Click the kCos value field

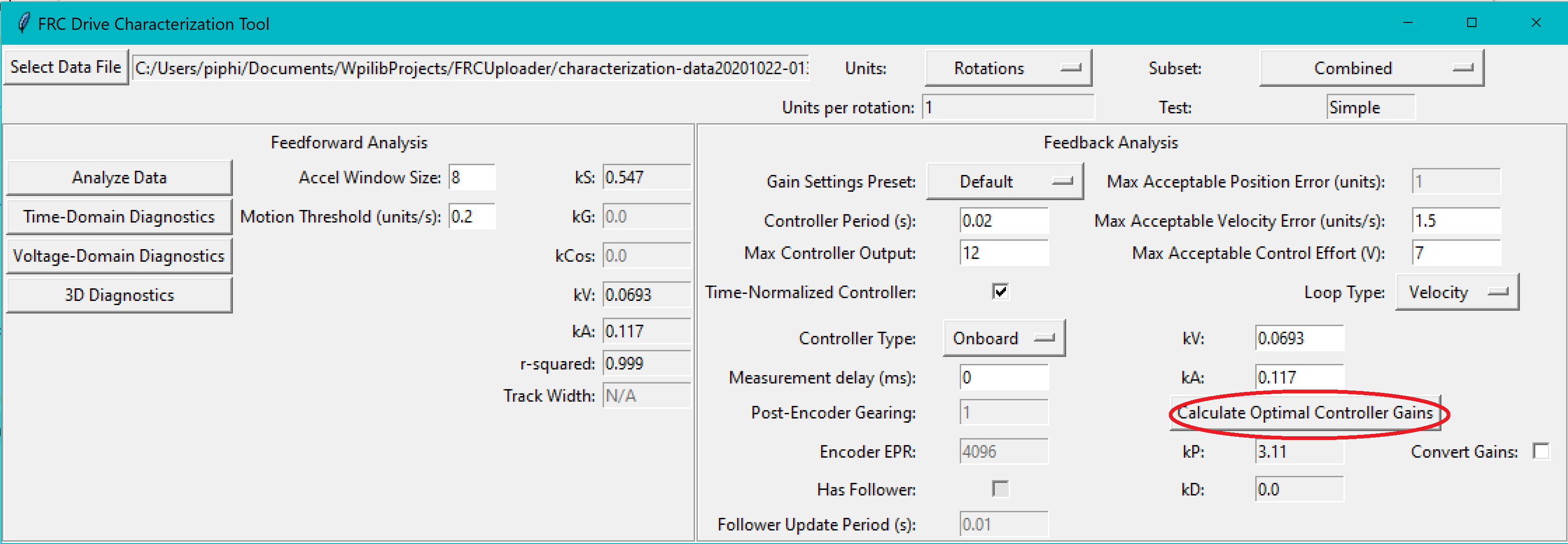tap(647, 256)
